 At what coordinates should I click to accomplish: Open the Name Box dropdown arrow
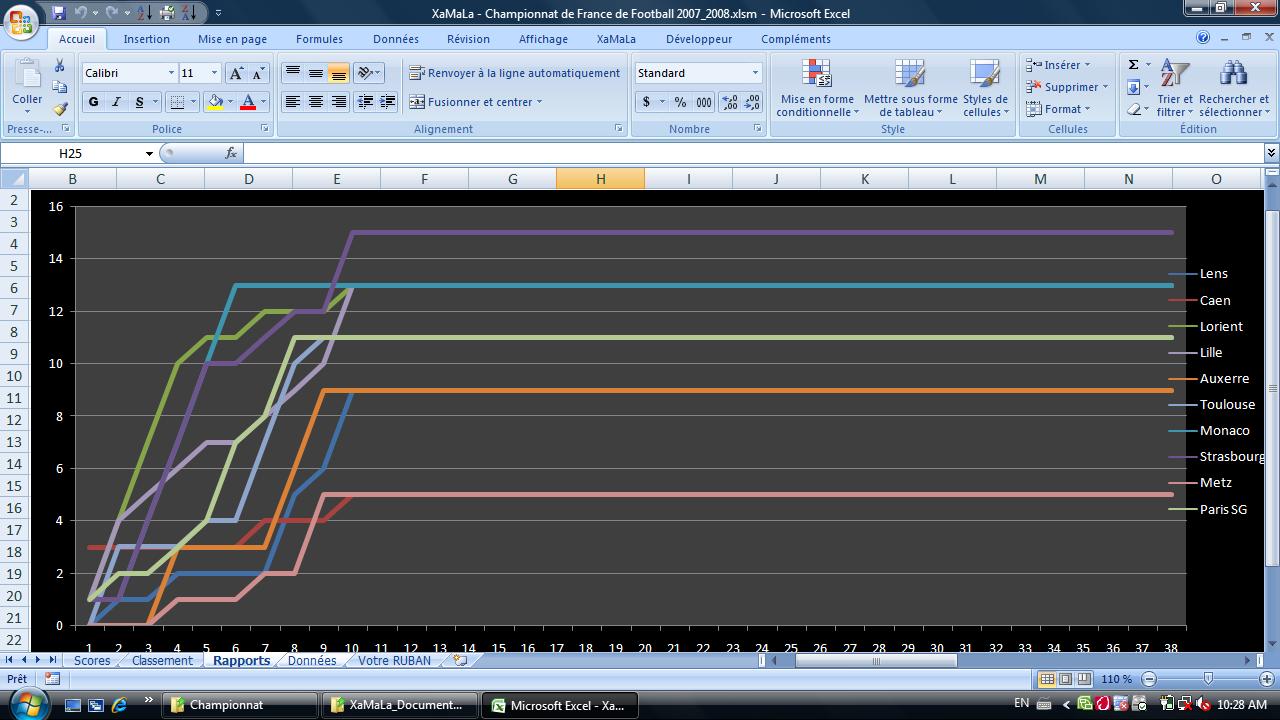pyautogui.click(x=149, y=153)
